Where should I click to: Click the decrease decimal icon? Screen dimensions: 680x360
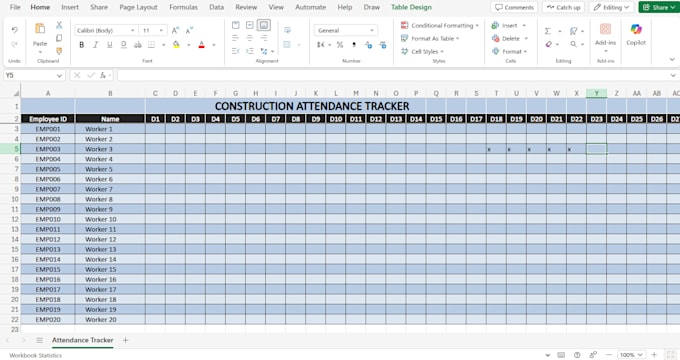[x=382, y=45]
